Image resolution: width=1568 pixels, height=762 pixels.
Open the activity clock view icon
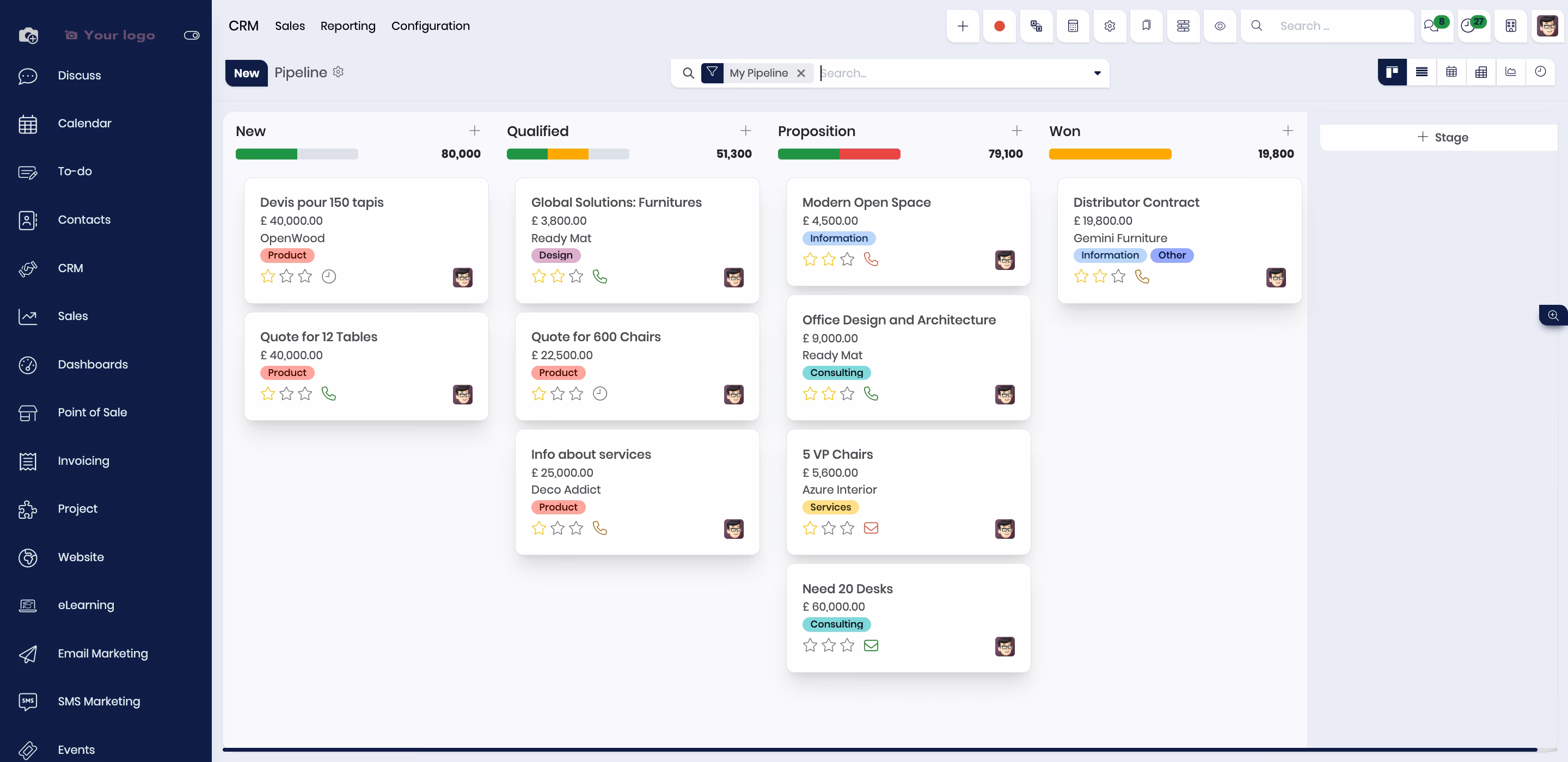point(1540,72)
